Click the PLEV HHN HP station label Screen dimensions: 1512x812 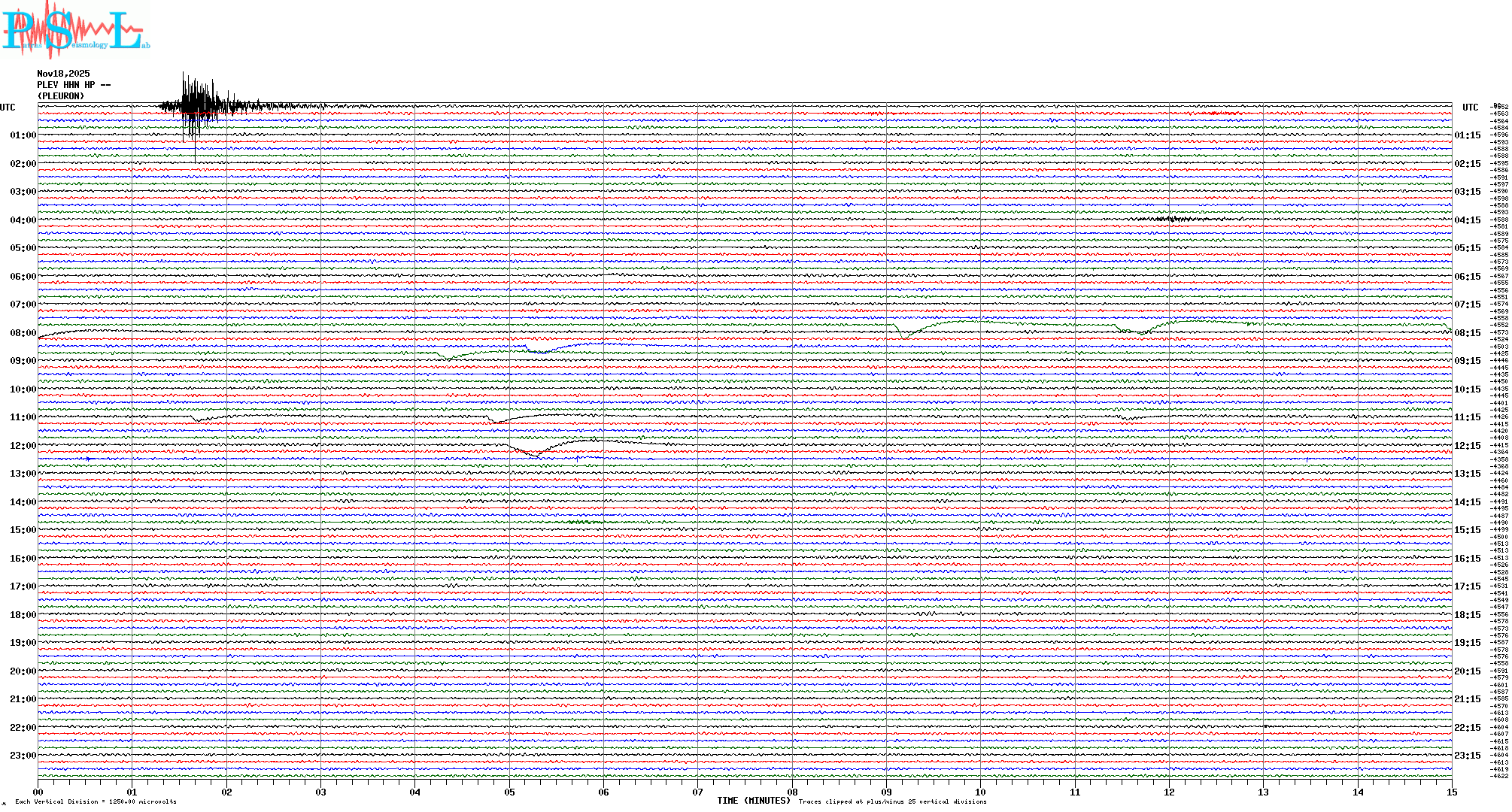click(x=73, y=85)
